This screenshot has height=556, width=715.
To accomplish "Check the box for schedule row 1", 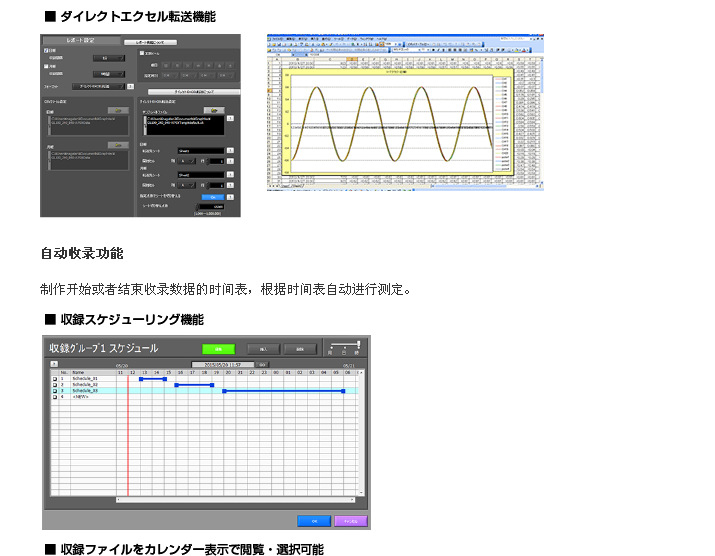I will [55, 379].
